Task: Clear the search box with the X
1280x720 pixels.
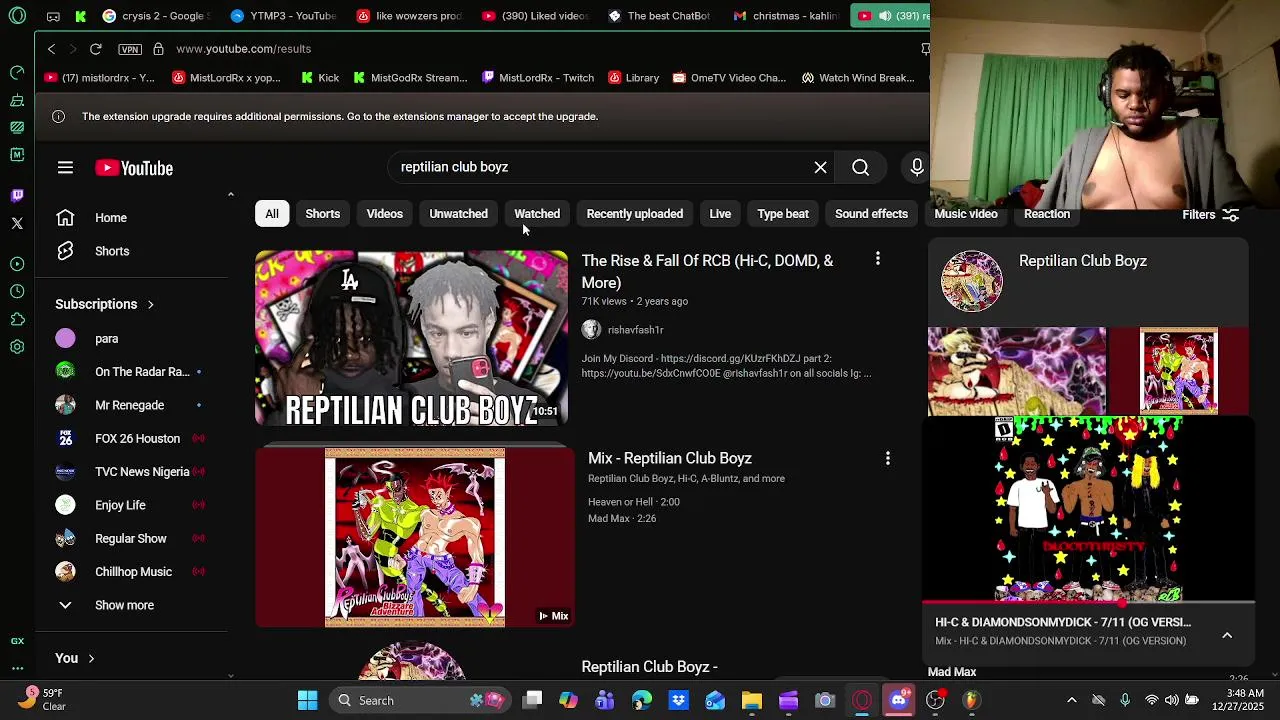Action: coord(820,168)
